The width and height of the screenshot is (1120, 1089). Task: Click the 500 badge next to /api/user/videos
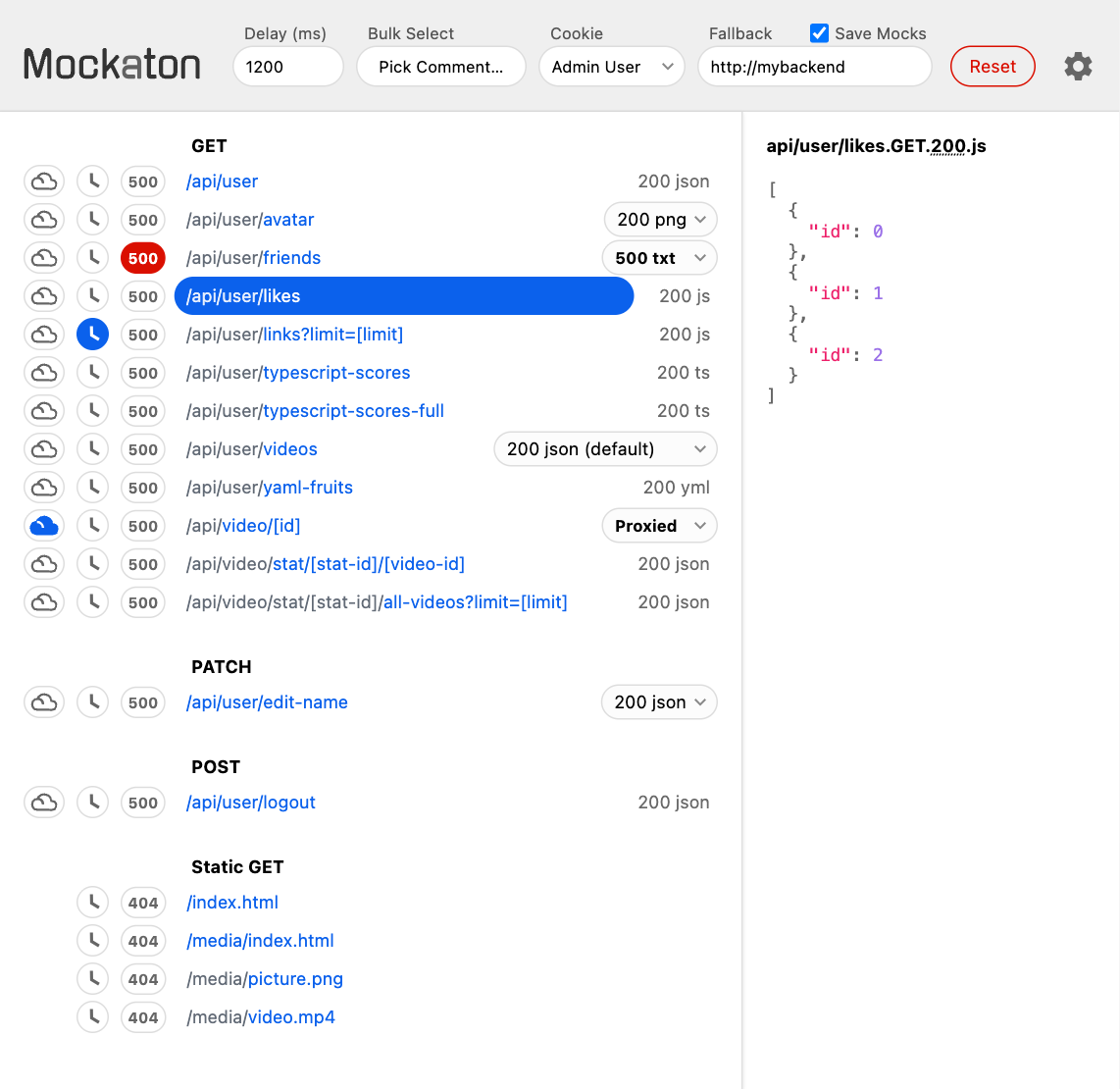coord(142,448)
